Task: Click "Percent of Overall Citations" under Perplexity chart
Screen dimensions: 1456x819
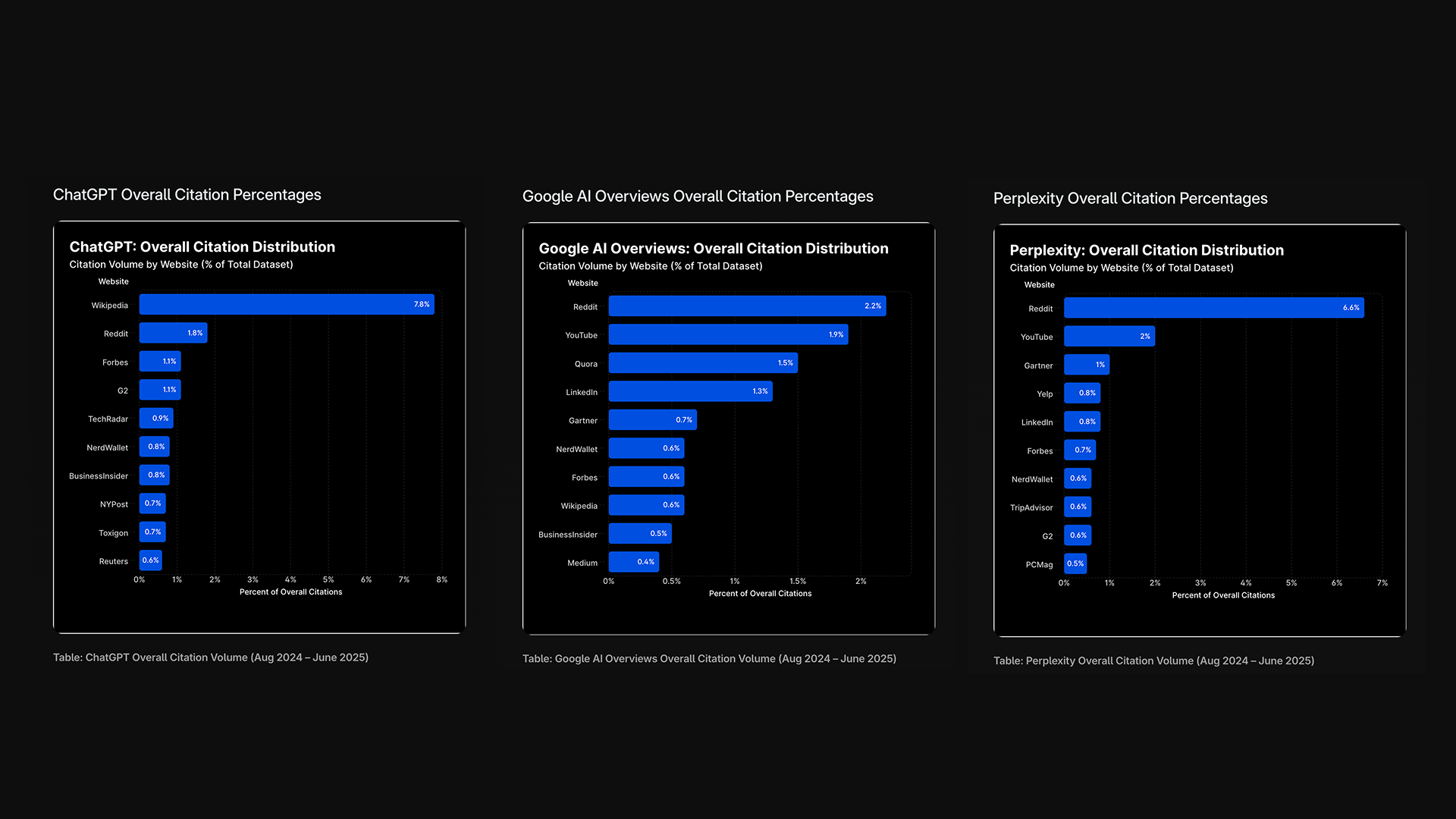Action: coord(1223,595)
